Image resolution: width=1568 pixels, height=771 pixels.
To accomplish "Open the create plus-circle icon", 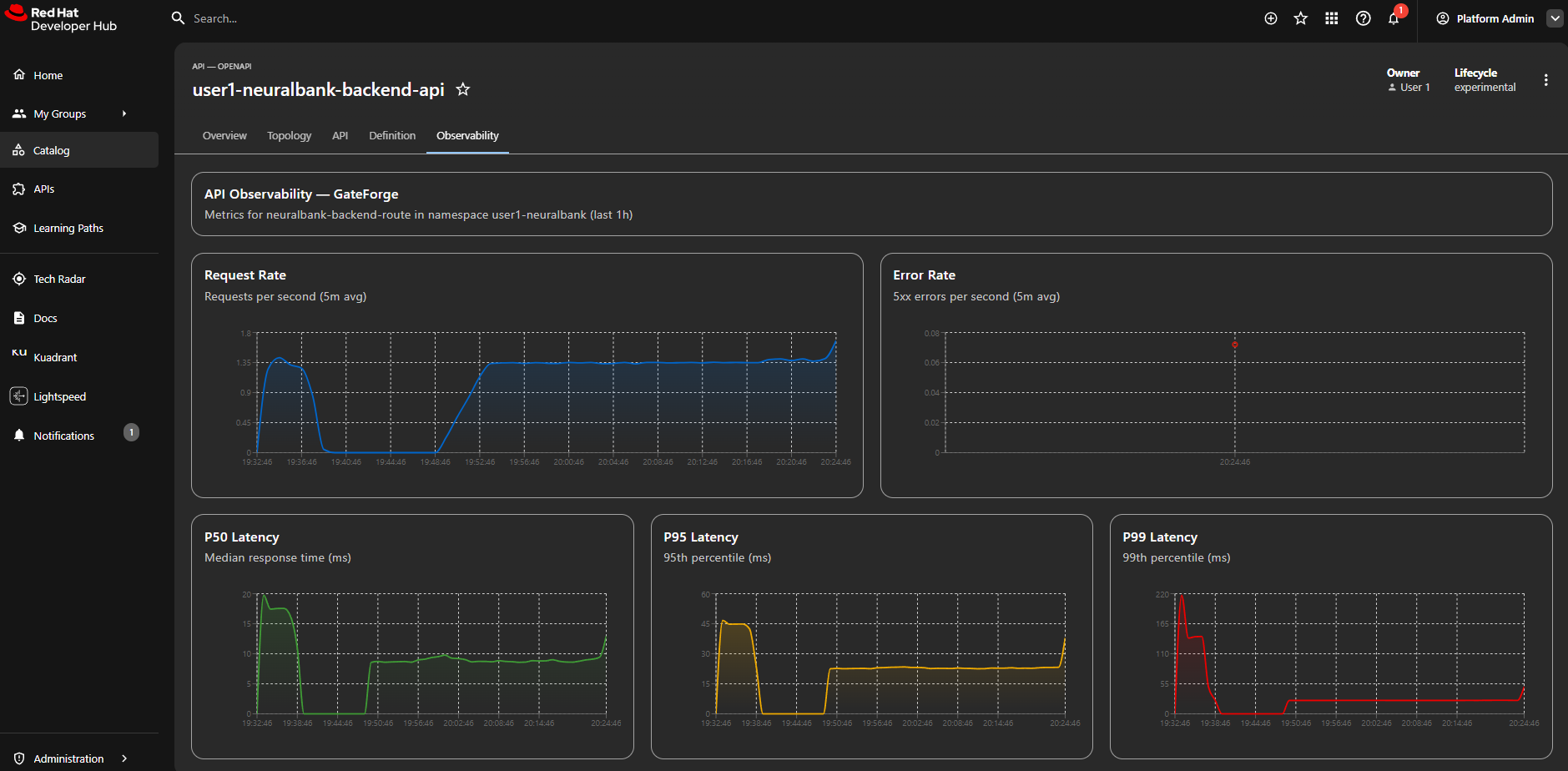I will 1271,18.
